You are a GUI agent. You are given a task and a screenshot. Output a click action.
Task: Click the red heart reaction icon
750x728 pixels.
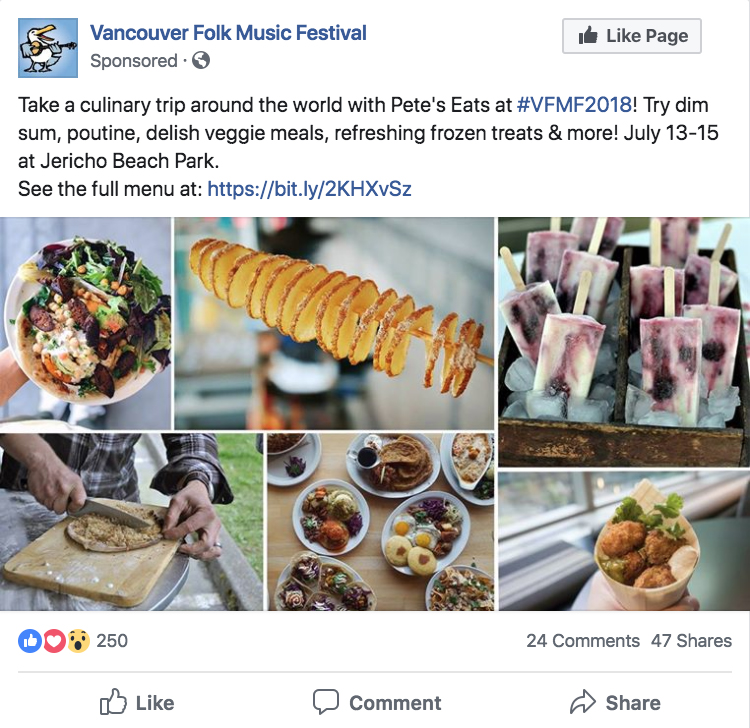click(x=54, y=641)
